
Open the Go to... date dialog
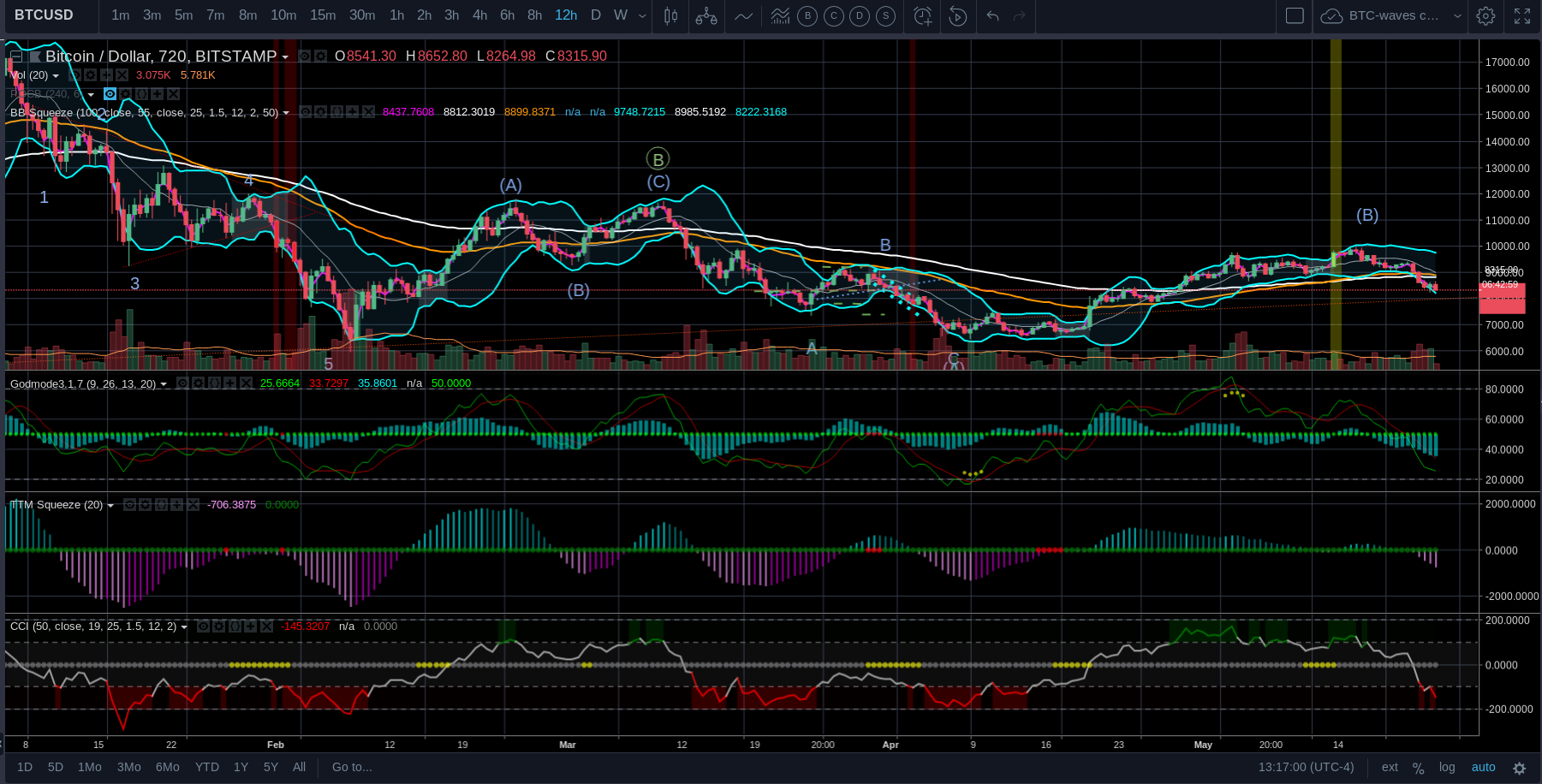[x=352, y=767]
